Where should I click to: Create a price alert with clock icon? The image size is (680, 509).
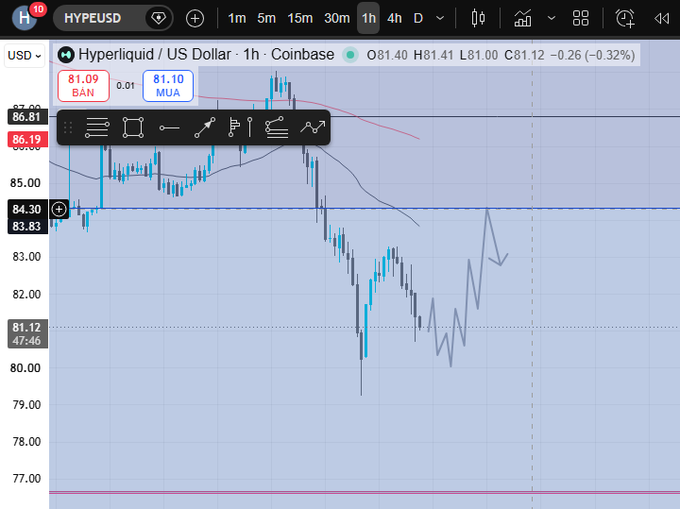click(x=625, y=18)
